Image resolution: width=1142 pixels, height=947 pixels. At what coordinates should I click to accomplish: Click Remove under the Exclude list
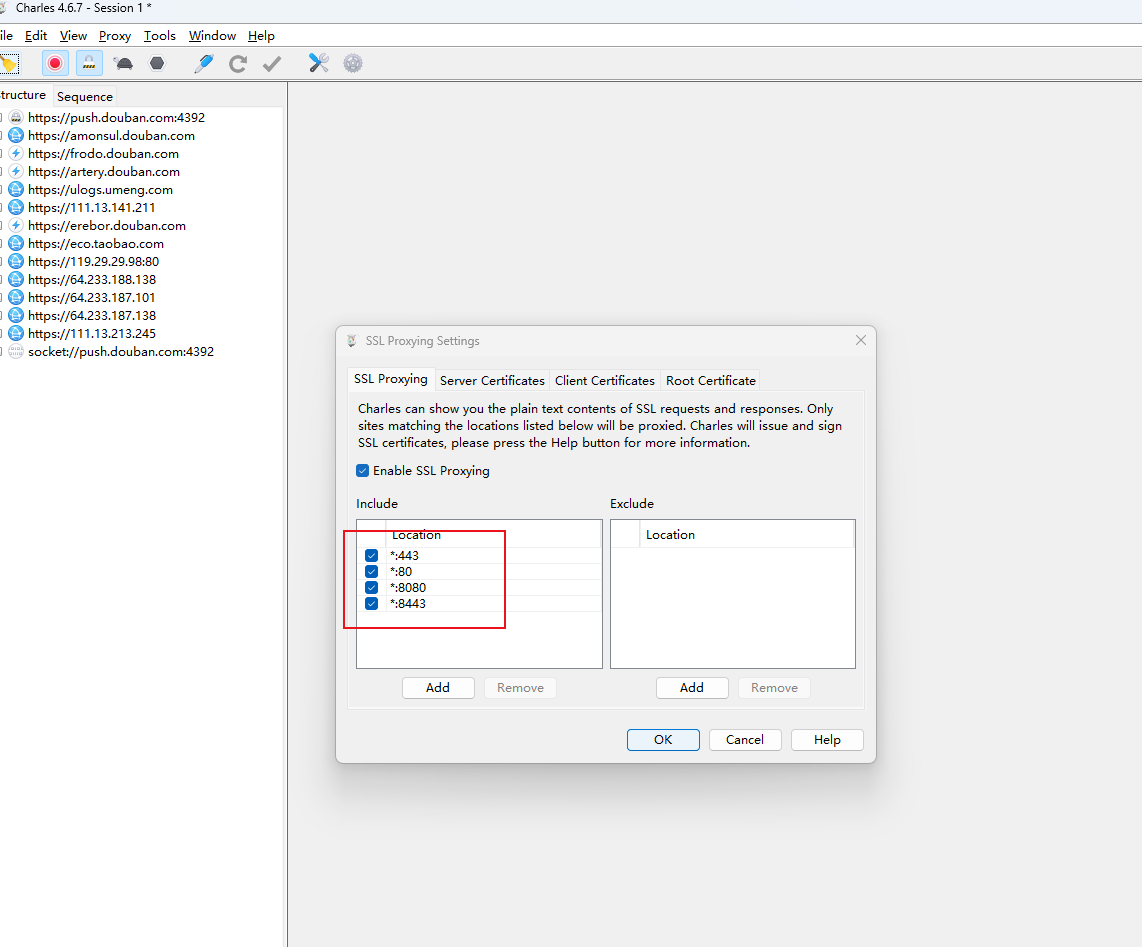coord(774,688)
